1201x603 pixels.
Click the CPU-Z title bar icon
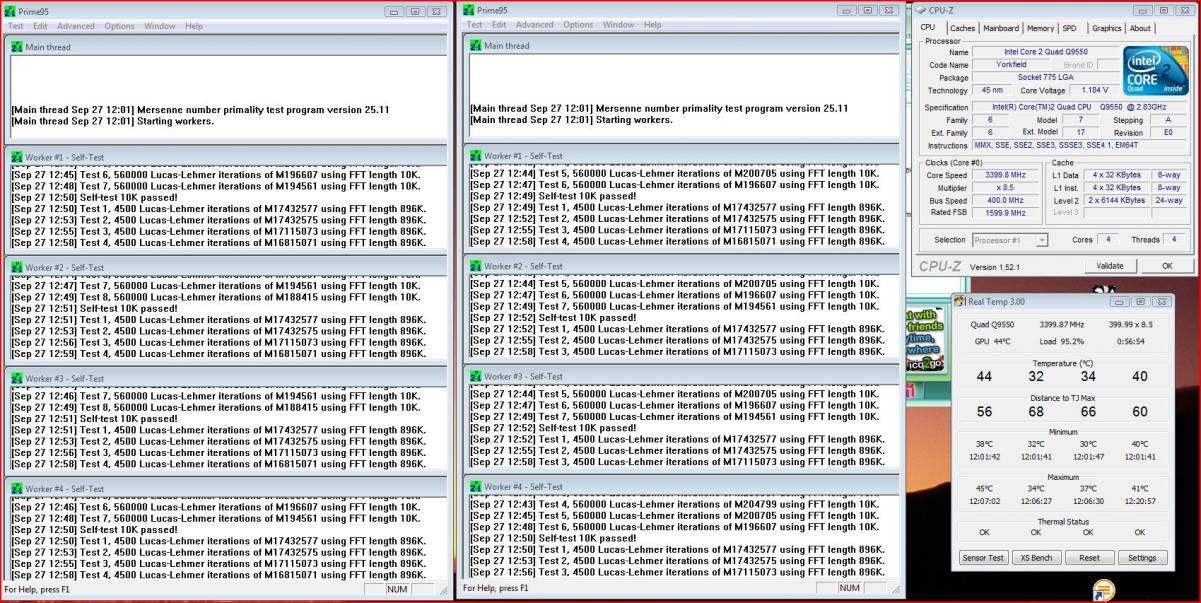point(921,10)
